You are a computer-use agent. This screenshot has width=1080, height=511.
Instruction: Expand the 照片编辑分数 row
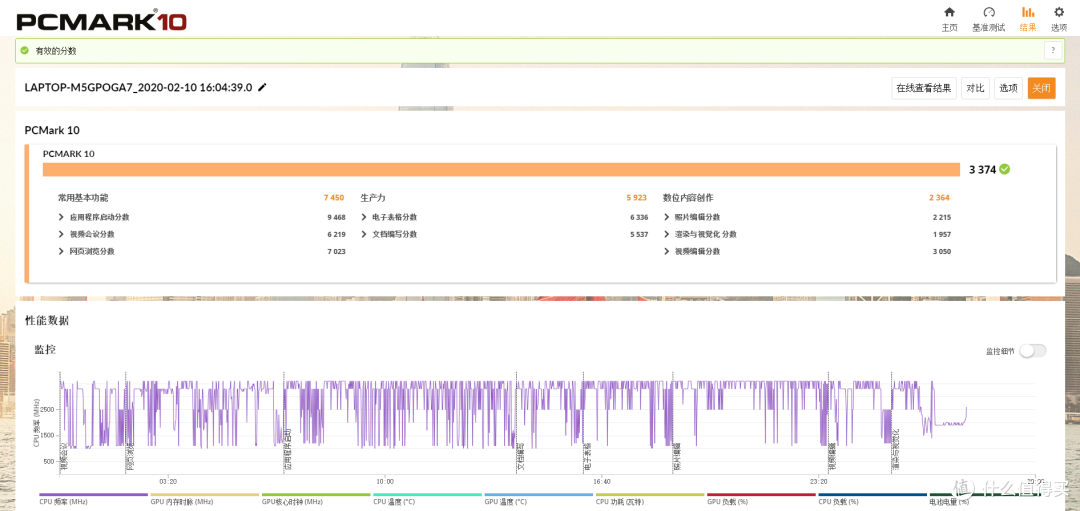(692, 217)
